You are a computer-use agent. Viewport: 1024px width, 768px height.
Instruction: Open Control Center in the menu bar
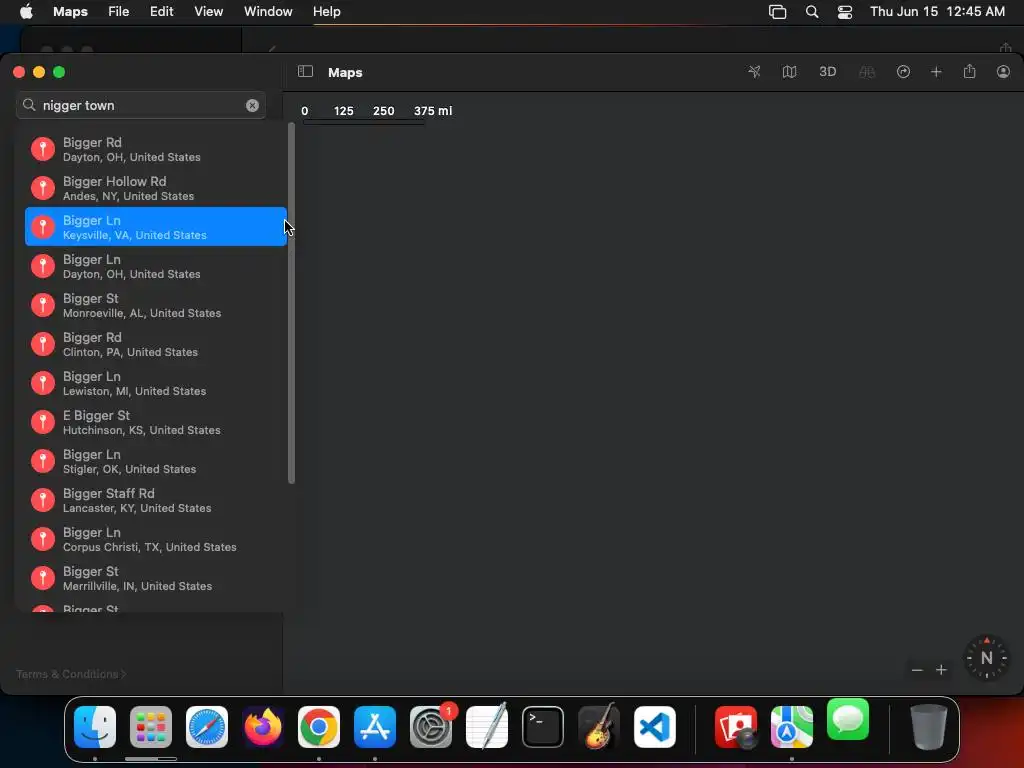tap(845, 12)
